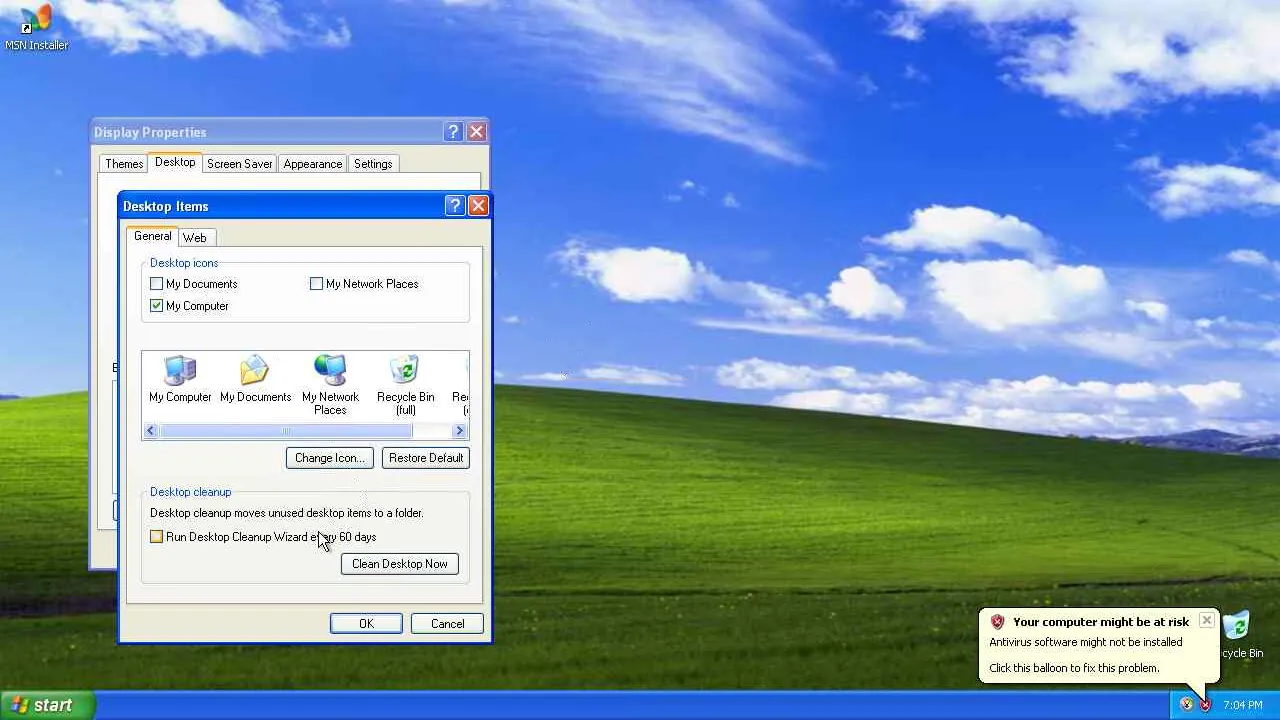The image size is (1280, 720).
Task: Cancel the Desktop Items dialog
Action: pyautogui.click(x=447, y=624)
